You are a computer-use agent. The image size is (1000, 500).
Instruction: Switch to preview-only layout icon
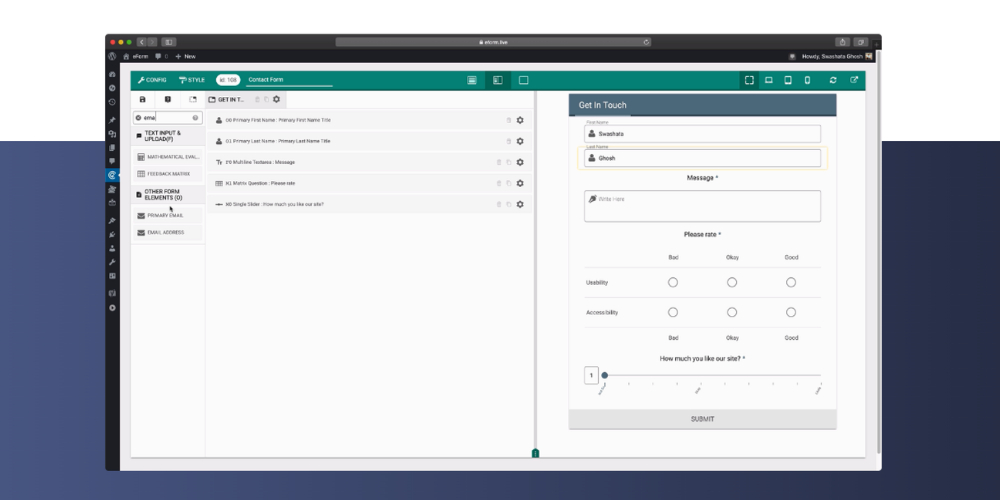[524, 80]
